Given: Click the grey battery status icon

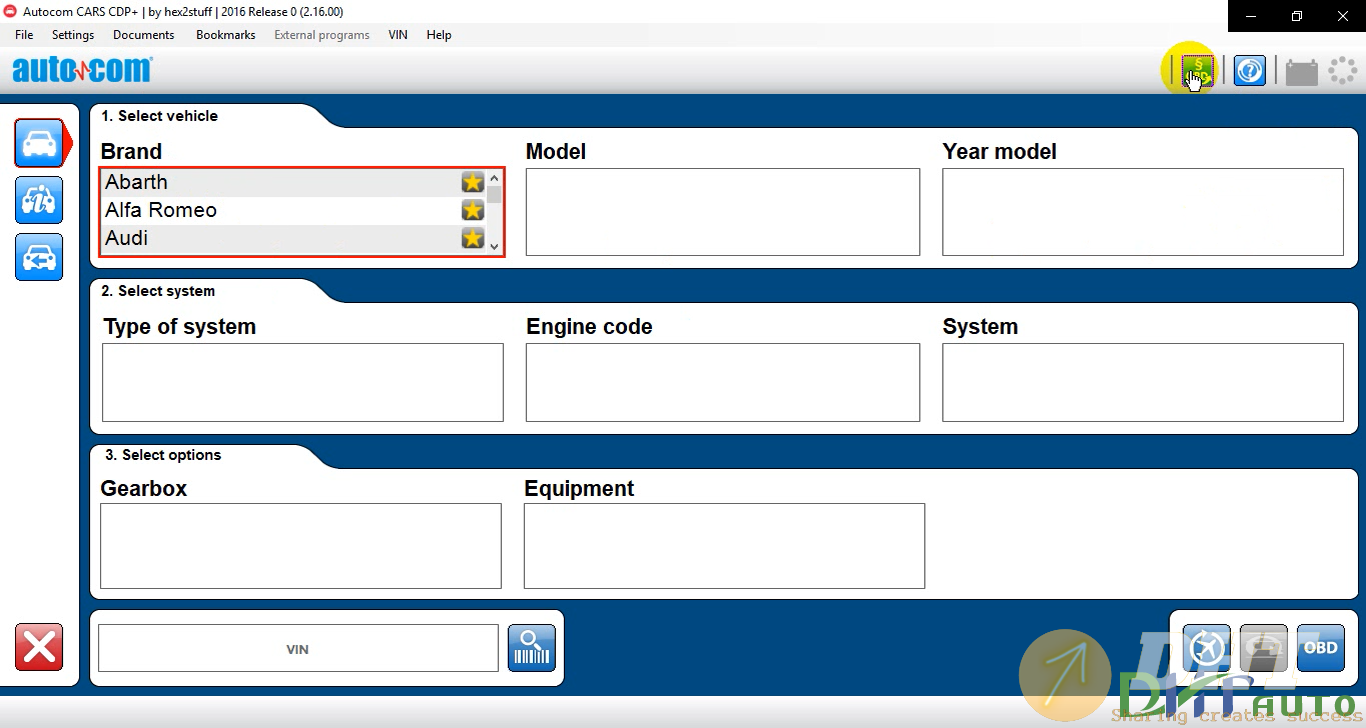Looking at the screenshot, I should pyautogui.click(x=1301, y=71).
